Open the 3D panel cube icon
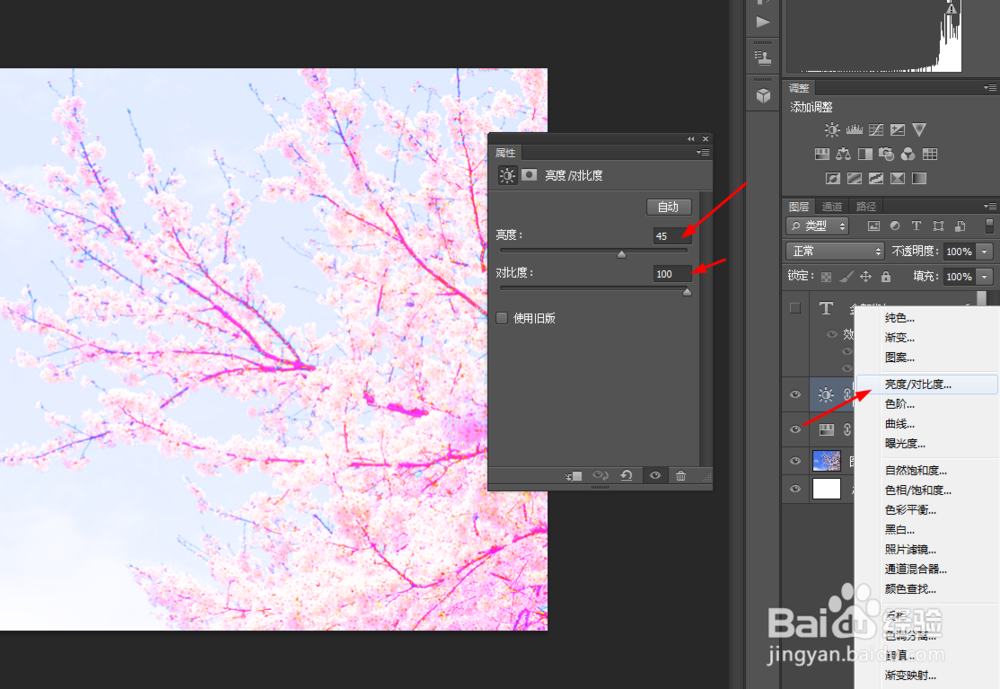The height and width of the screenshot is (689, 1000). 763,96
